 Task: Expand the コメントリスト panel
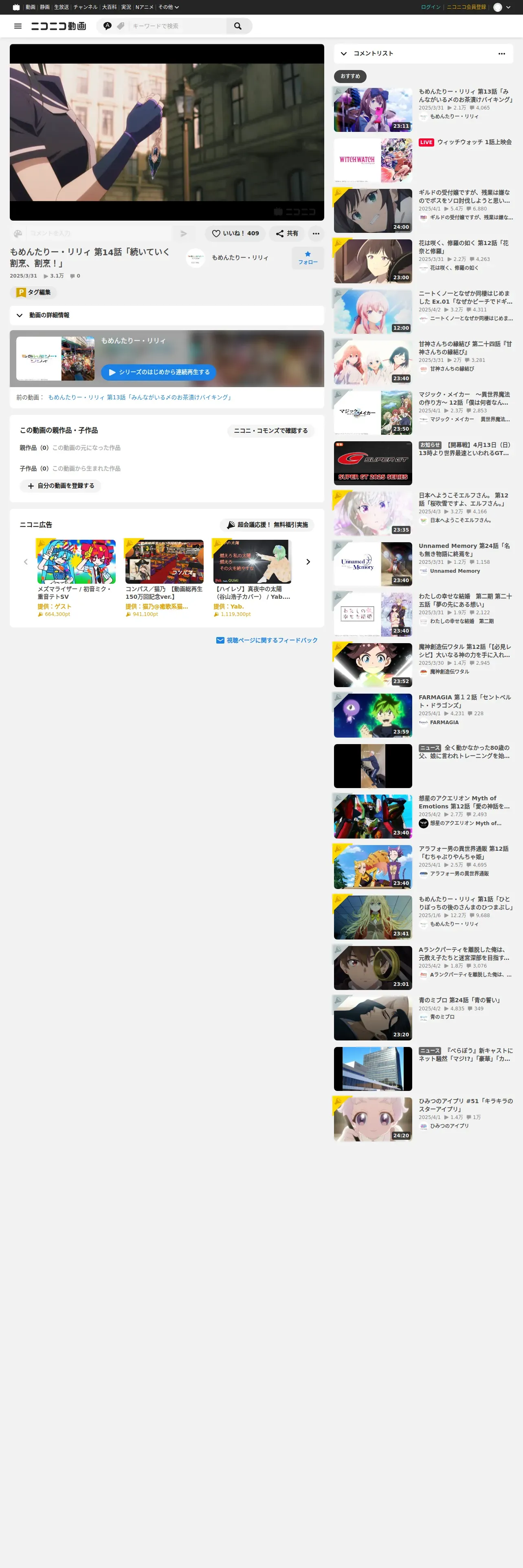pyautogui.click(x=344, y=54)
